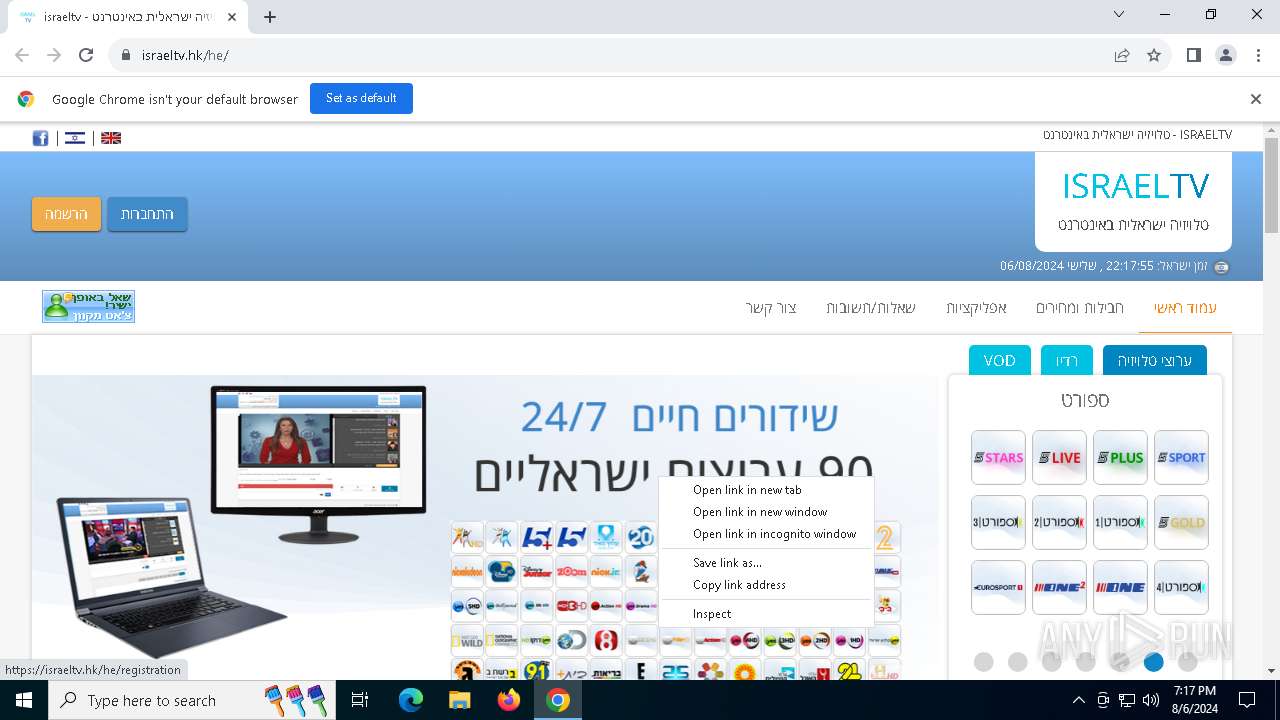Choose Open link in new tab

click(766, 490)
